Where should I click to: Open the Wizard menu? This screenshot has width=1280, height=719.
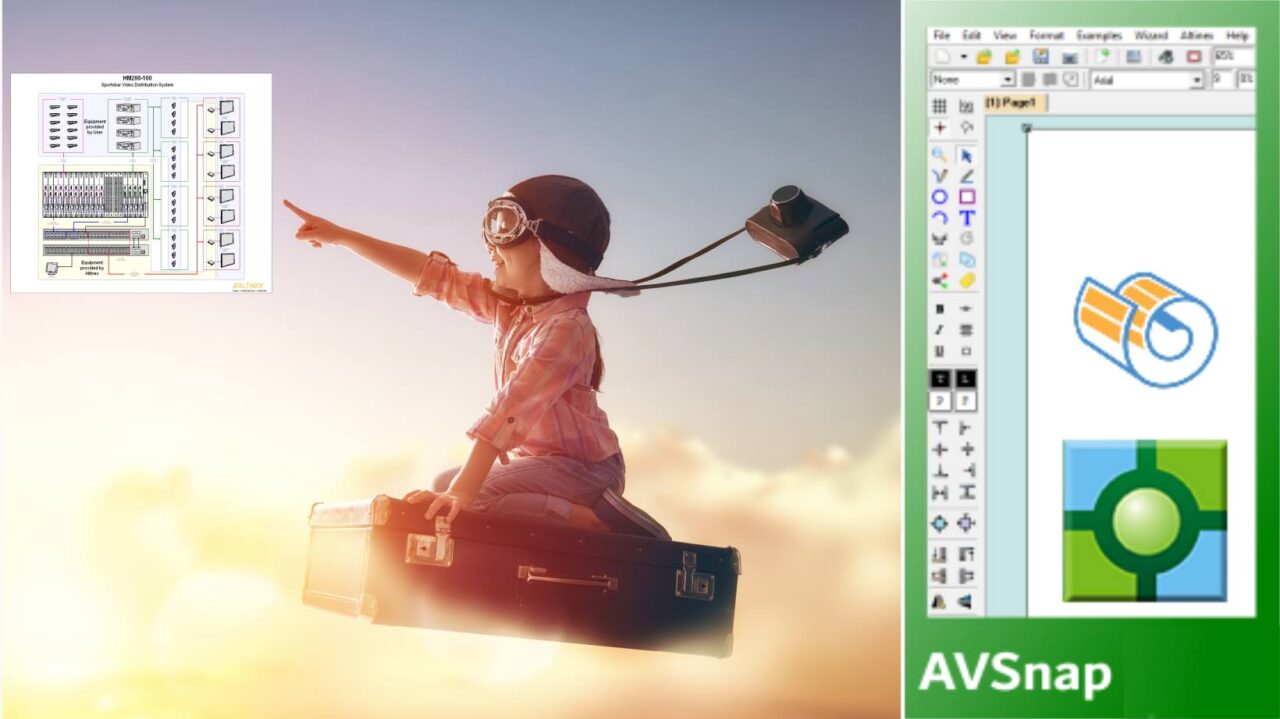[1153, 35]
